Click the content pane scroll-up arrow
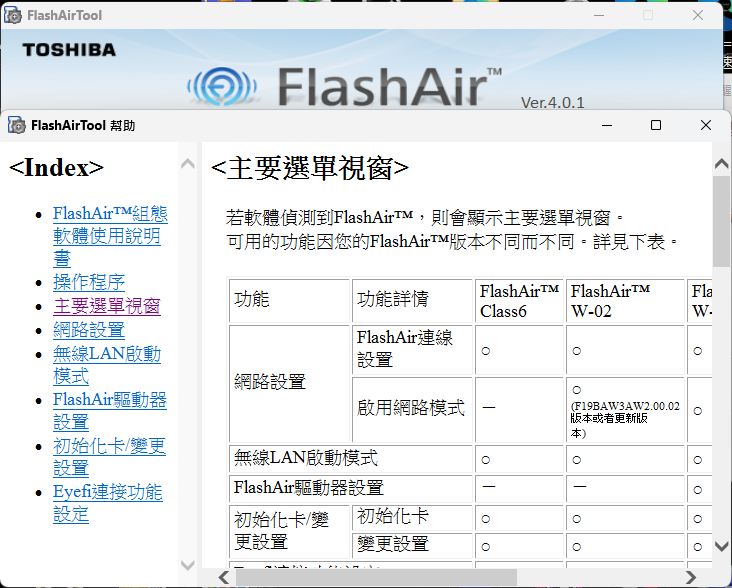Image resolution: width=732 pixels, height=588 pixels. [x=722, y=163]
